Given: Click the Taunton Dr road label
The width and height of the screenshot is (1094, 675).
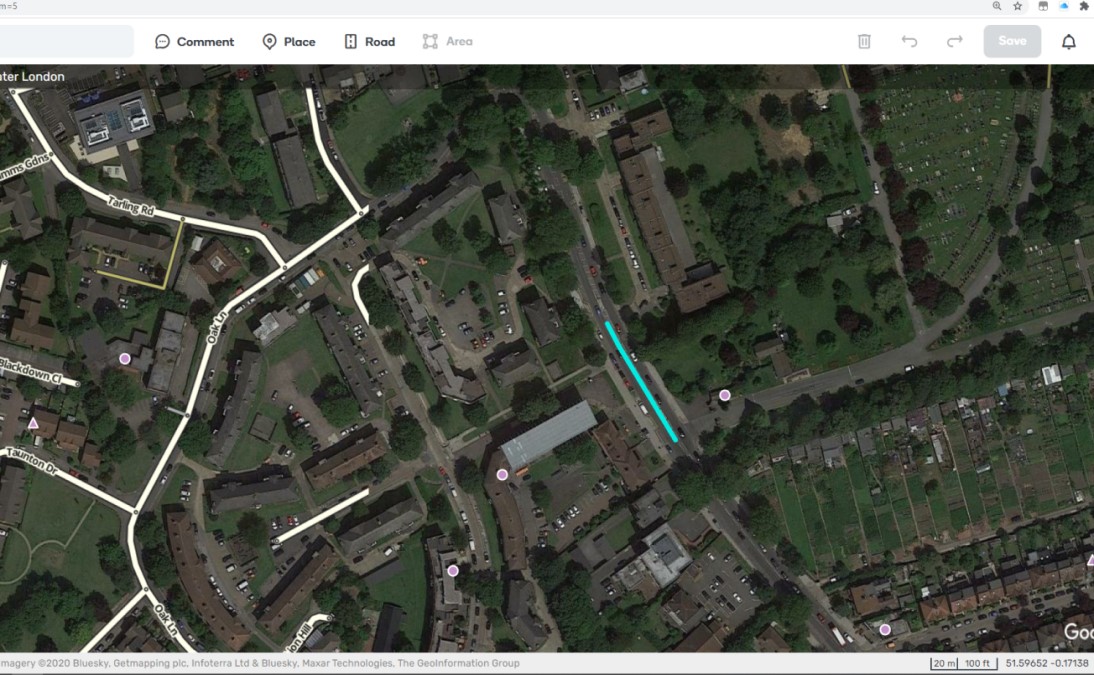Looking at the screenshot, I should point(31,462).
